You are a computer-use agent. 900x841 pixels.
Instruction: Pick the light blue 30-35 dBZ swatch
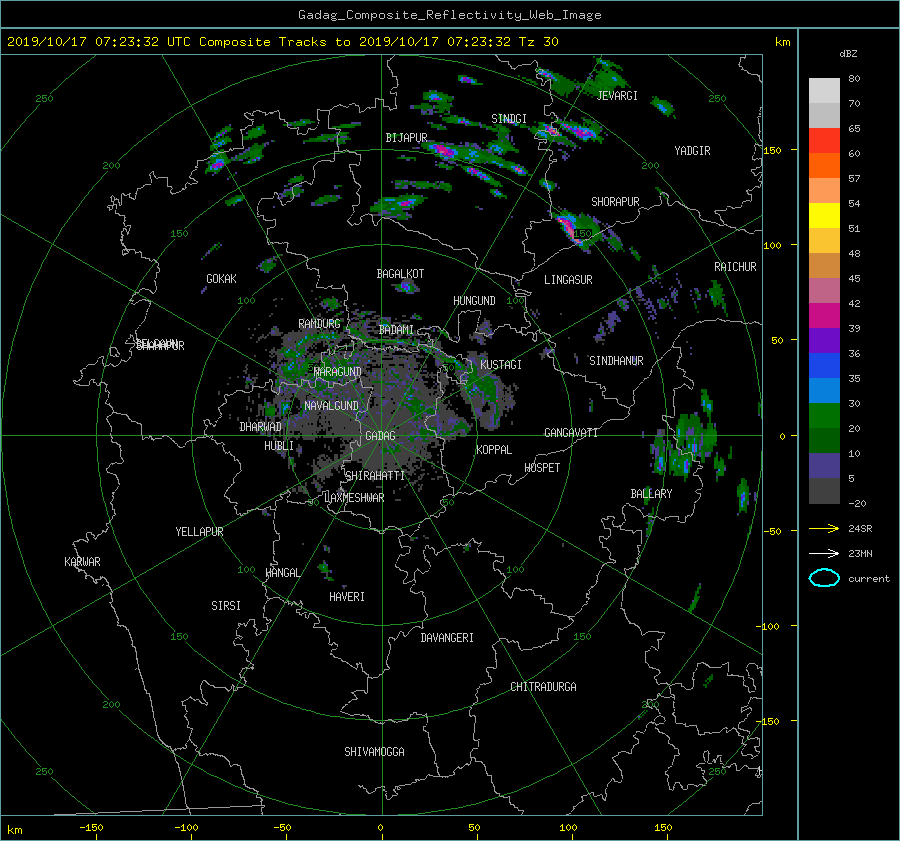tap(824, 391)
